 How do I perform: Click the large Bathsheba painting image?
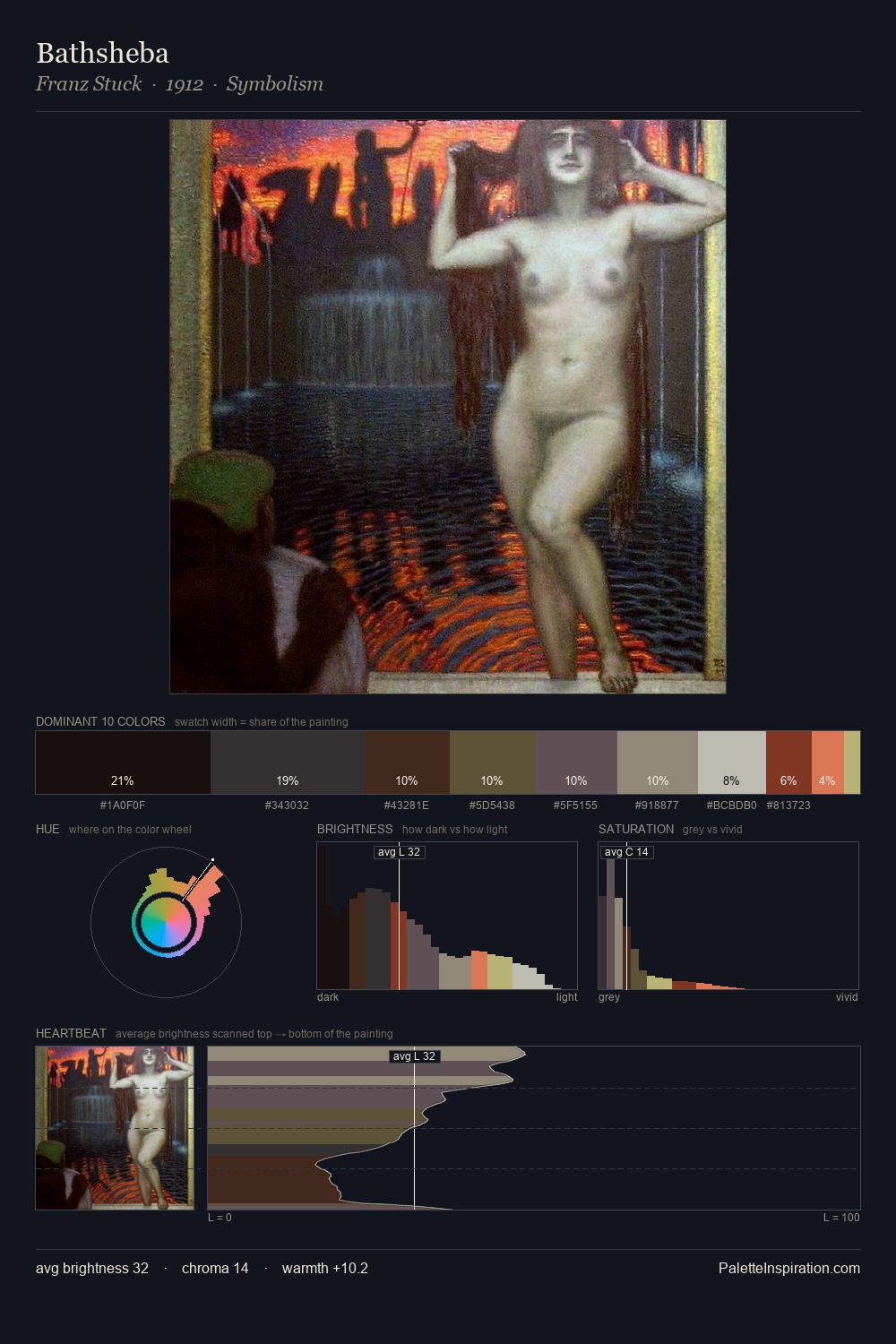448,407
